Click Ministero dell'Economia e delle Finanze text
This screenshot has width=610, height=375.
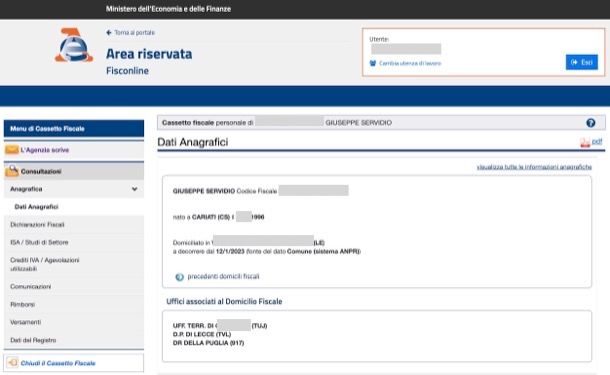(x=168, y=9)
